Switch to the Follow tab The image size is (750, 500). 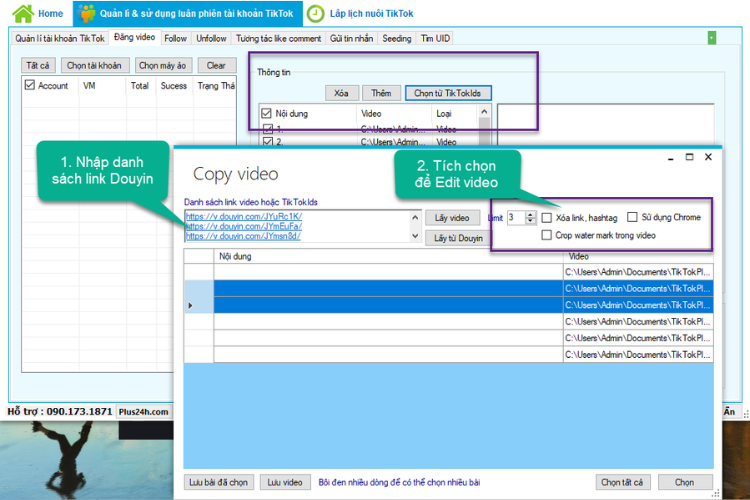[x=176, y=38]
